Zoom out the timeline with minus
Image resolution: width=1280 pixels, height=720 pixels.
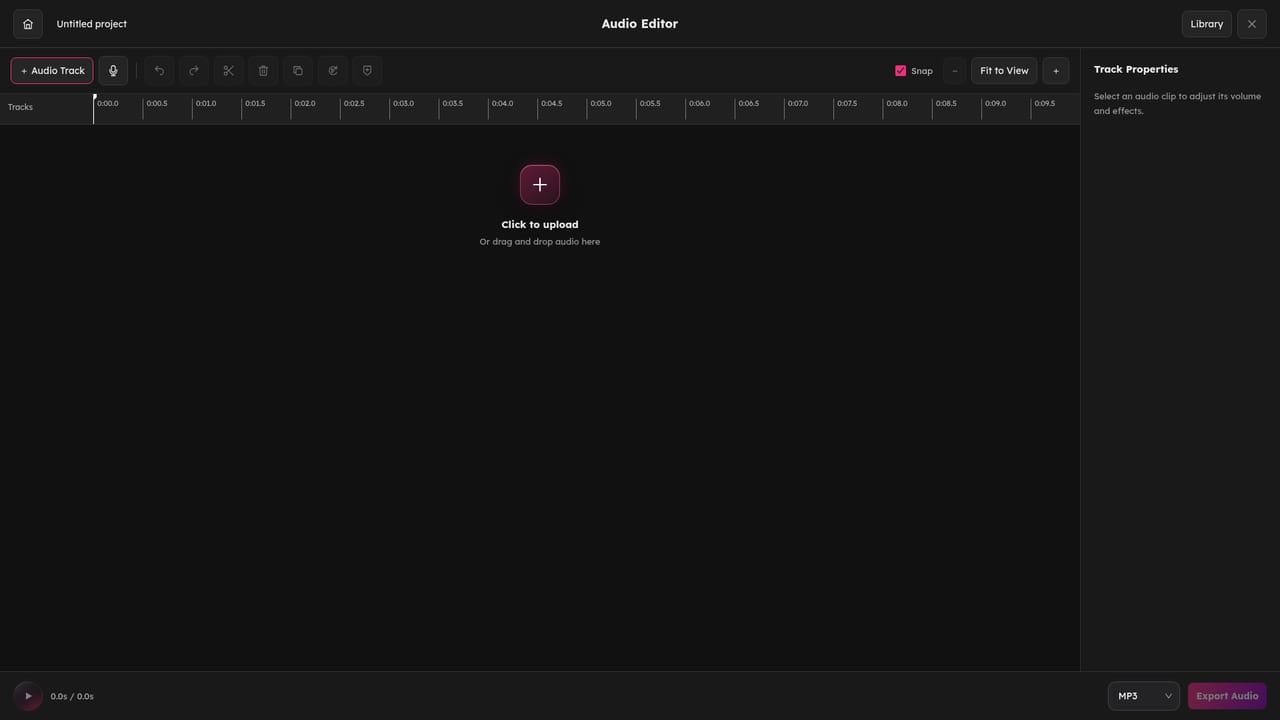click(x=955, y=71)
